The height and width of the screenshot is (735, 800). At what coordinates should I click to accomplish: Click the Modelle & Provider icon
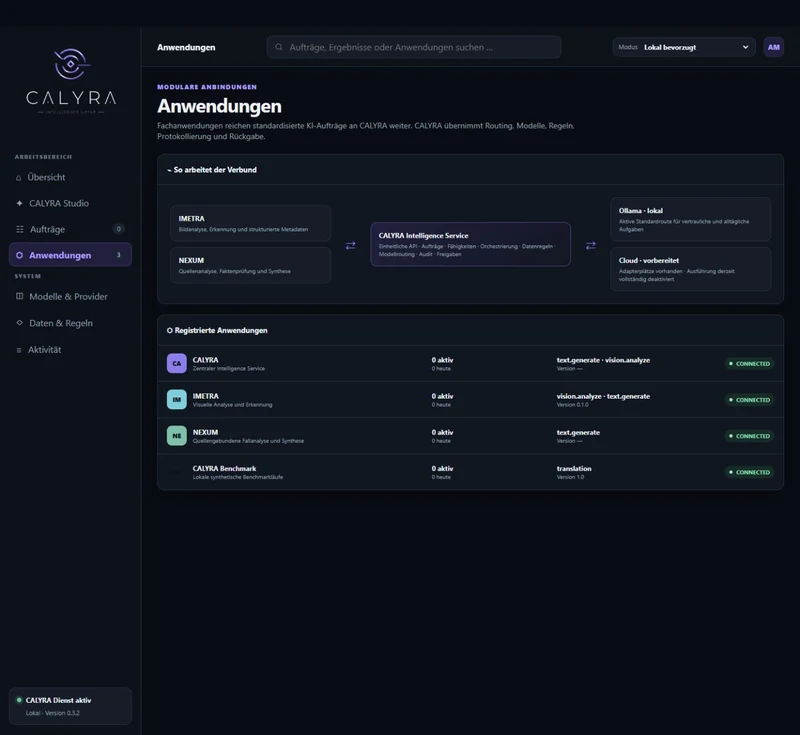[19, 296]
